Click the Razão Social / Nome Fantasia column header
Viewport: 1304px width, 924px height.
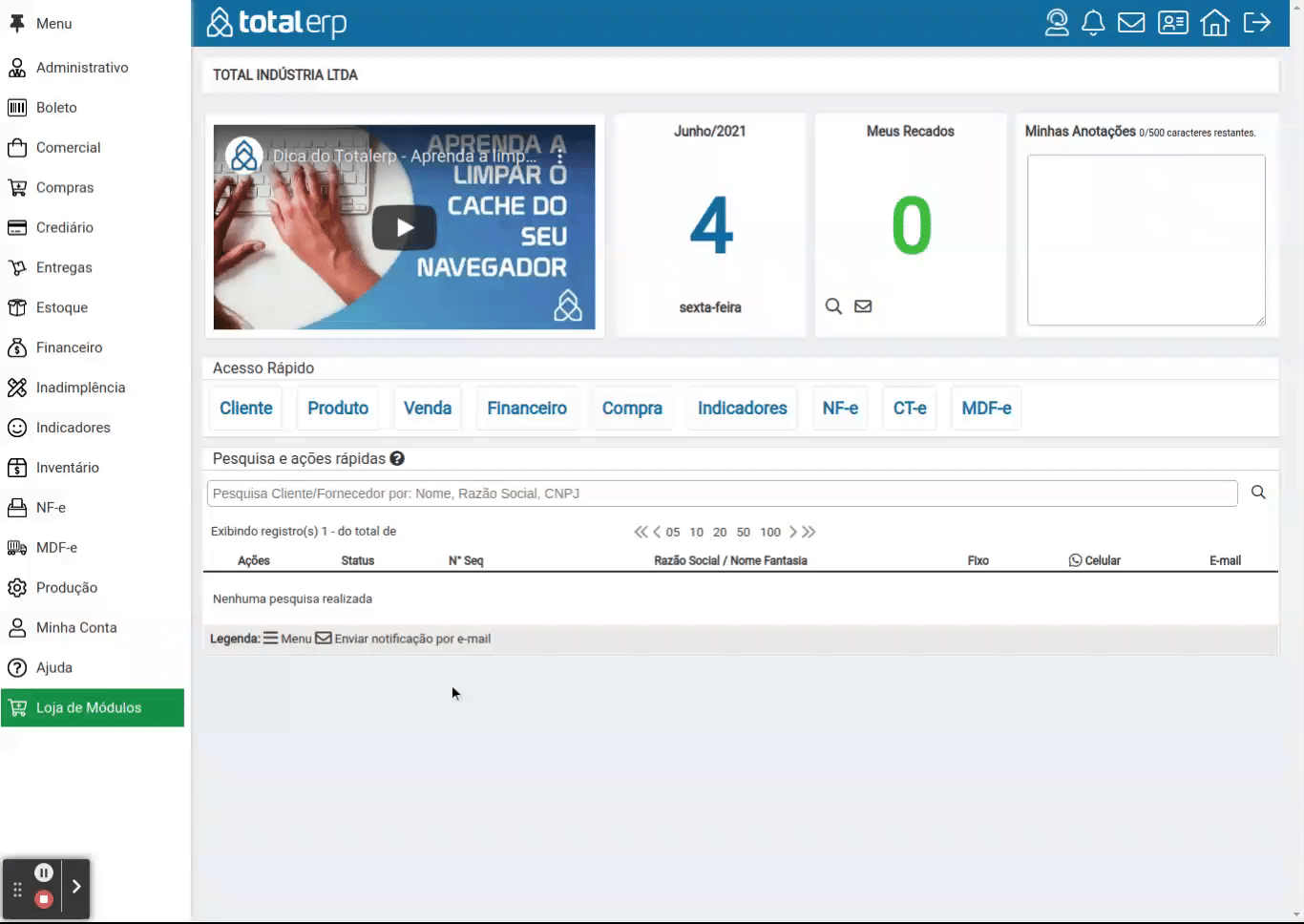tap(730, 561)
